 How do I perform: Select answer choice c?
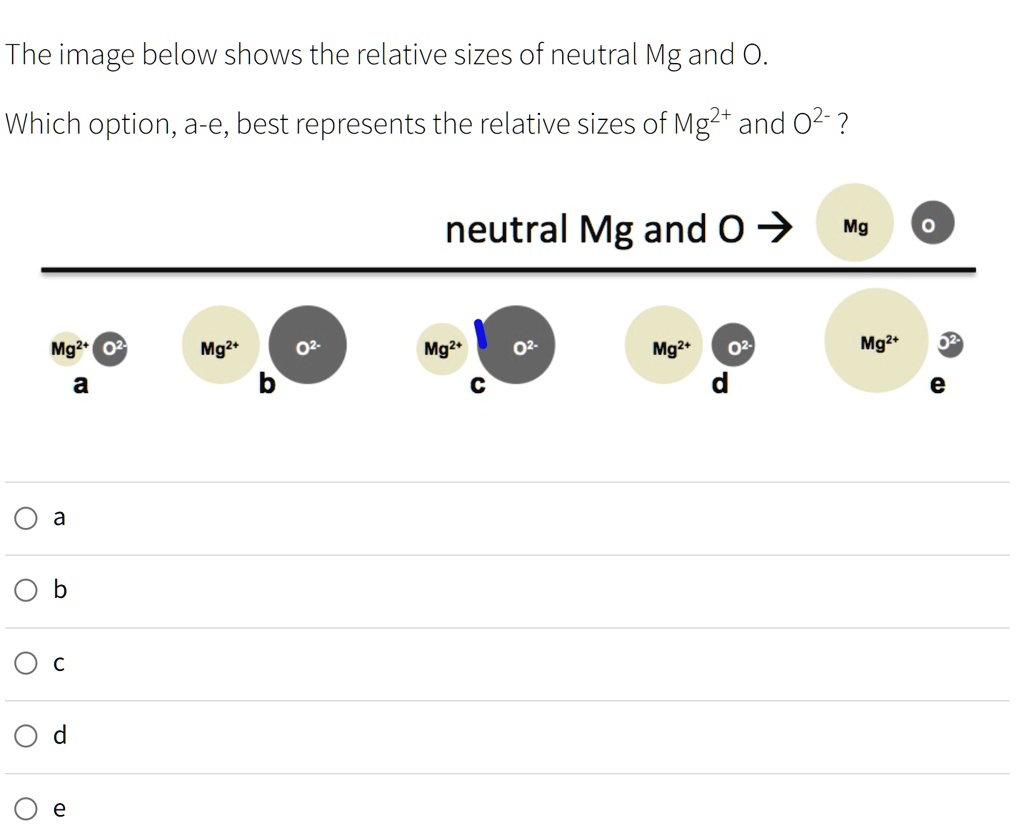tap(25, 662)
